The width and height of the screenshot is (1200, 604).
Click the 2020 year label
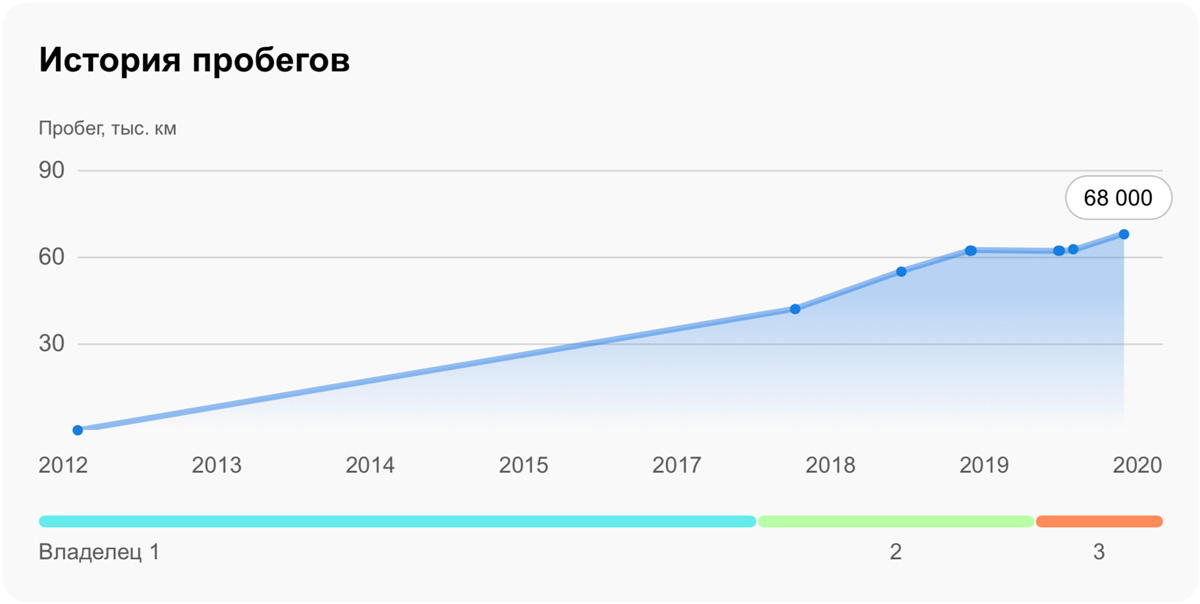click(1137, 465)
